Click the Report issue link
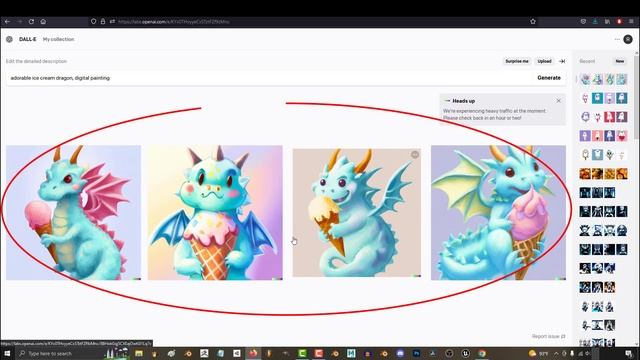Viewport: 640px width, 360px height. tap(549, 336)
